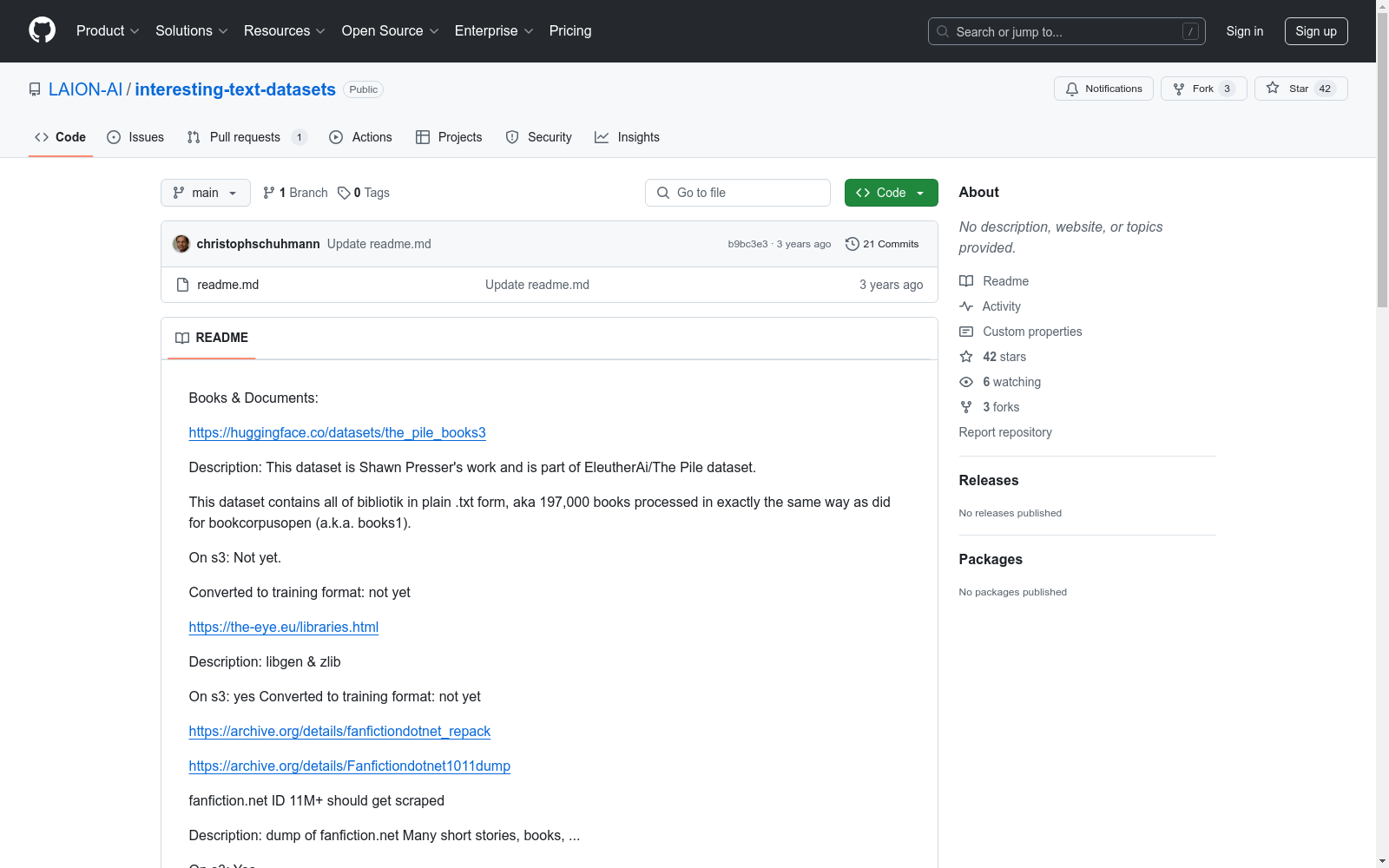Open the the-eye.eu libraries link

pyautogui.click(x=284, y=627)
